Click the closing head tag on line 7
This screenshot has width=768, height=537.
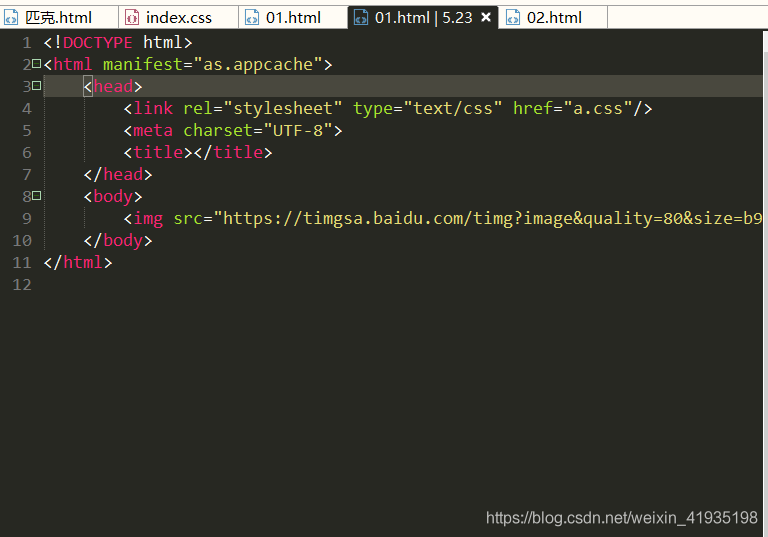(118, 174)
